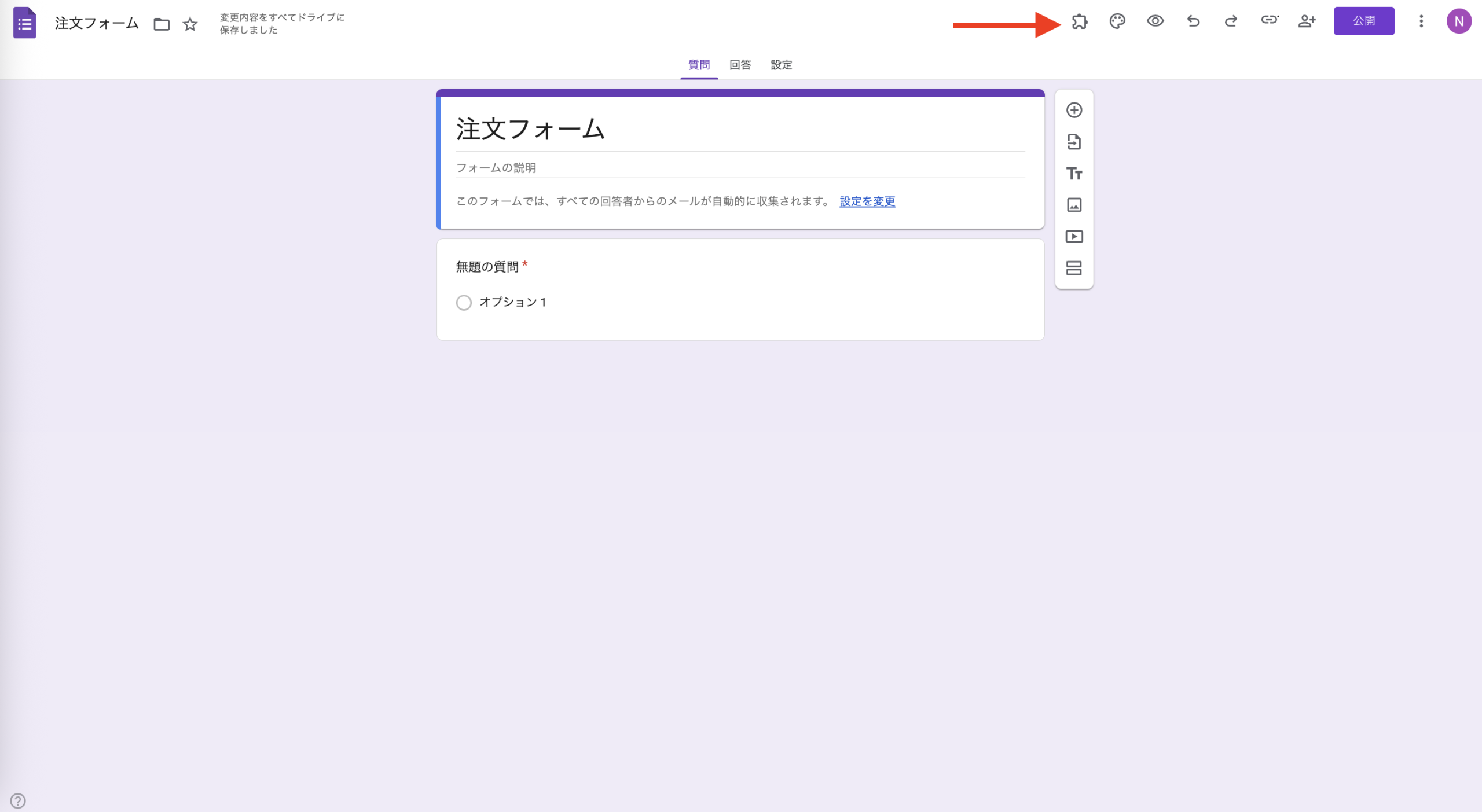Select the オプション 1 radio button

pyautogui.click(x=464, y=302)
